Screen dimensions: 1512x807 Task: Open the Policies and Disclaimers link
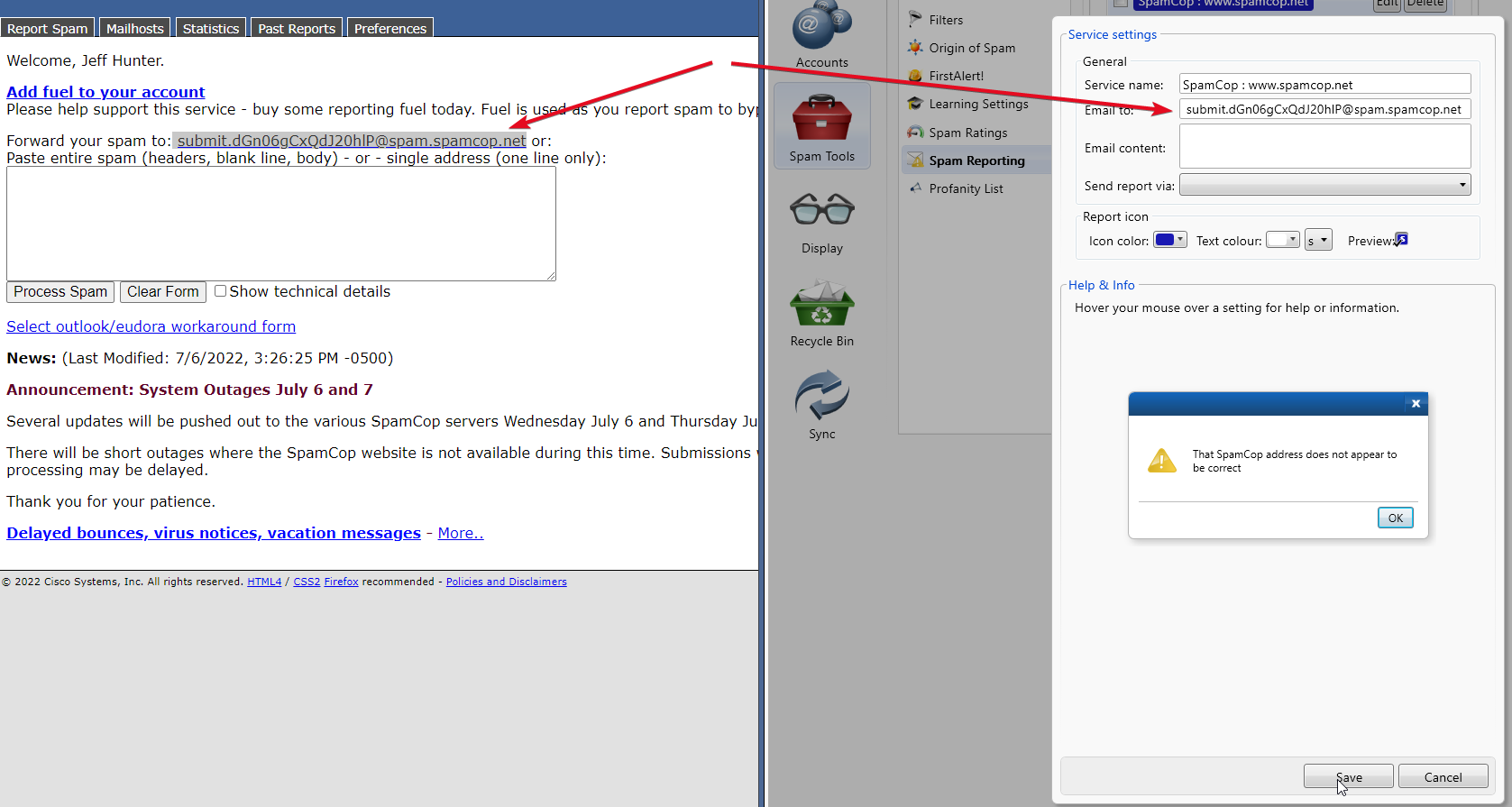point(506,582)
